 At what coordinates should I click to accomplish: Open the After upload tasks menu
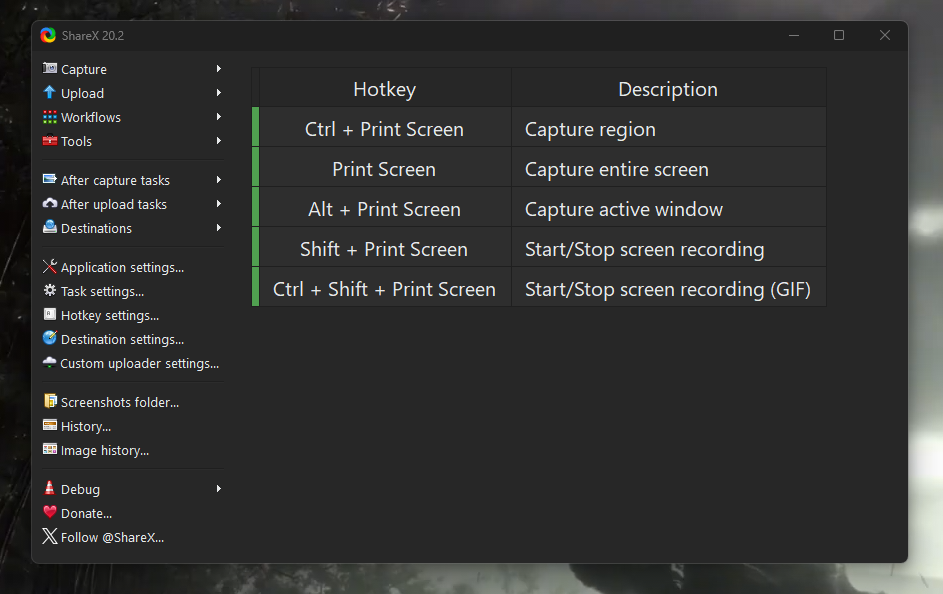point(132,204)
